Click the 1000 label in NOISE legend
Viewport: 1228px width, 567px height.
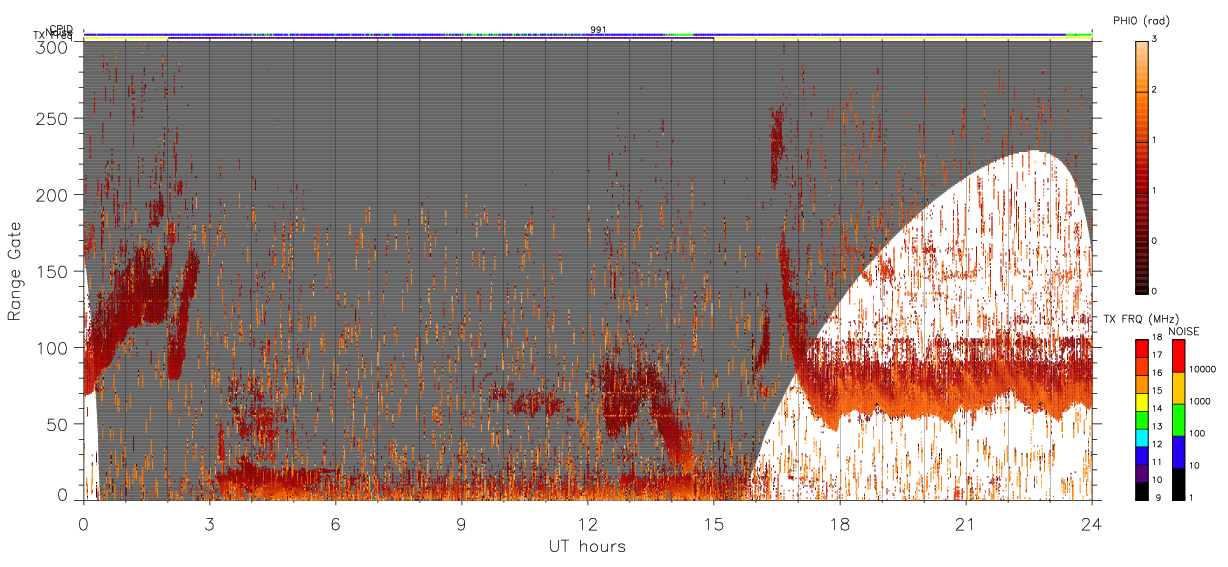pos(1200,401)
